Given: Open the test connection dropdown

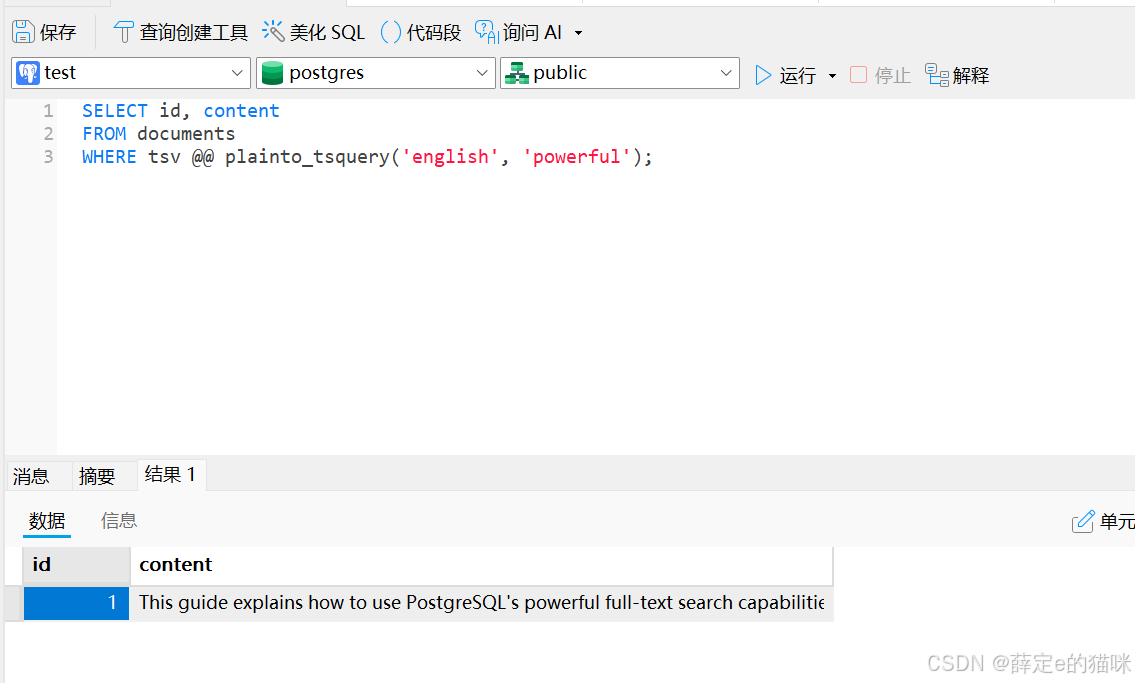Looking at the screenshot, I should [x=237, y=73].
